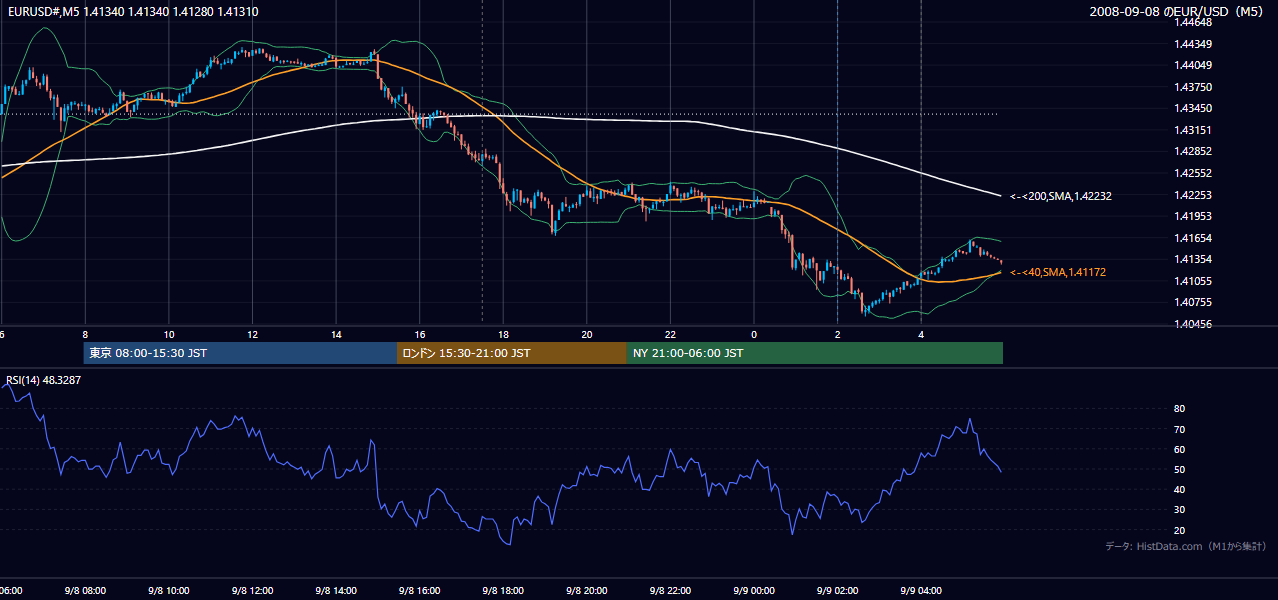Click price axis value 1.44648

coord(1194,22)
